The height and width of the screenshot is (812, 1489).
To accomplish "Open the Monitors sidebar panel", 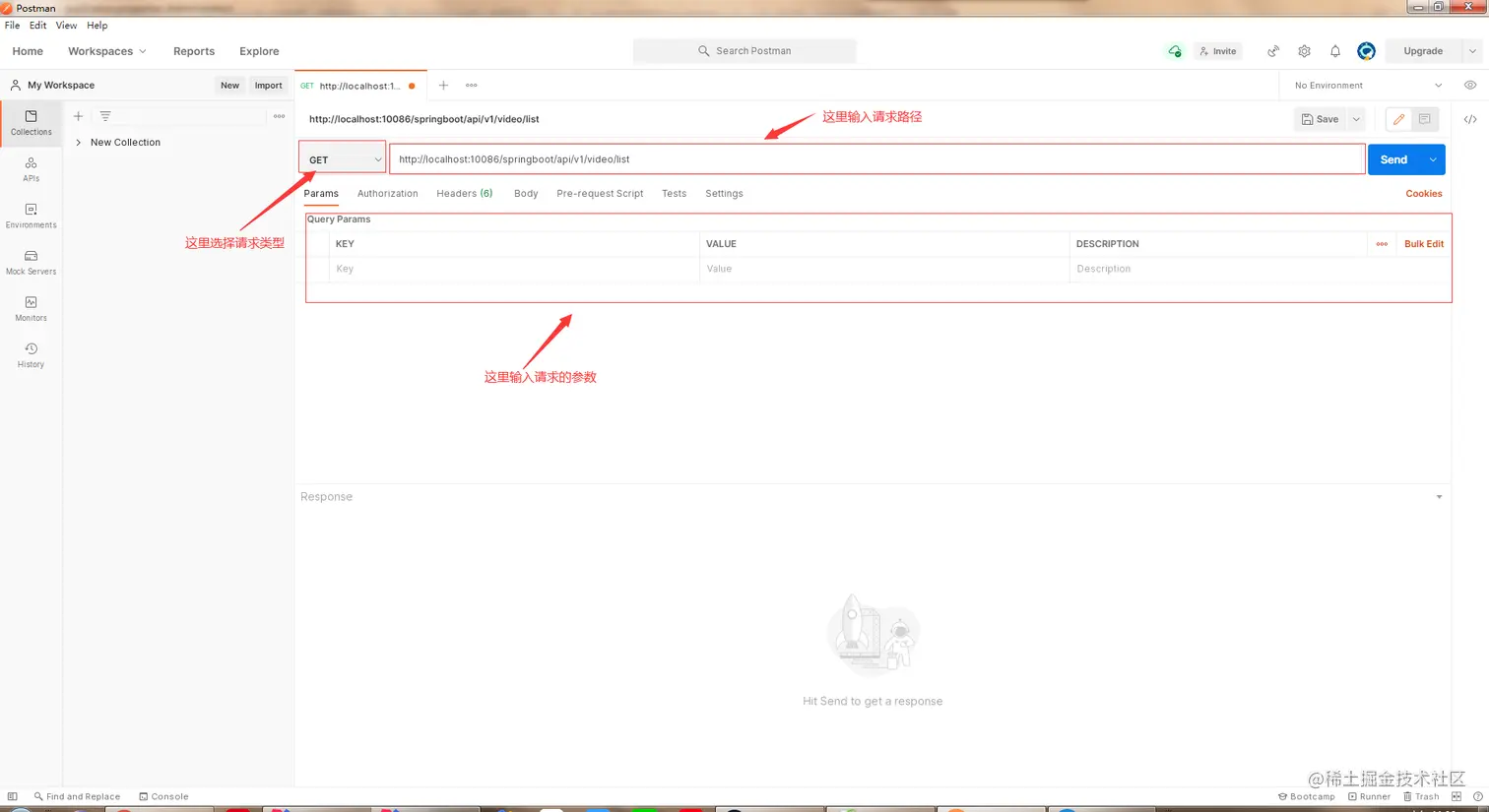I will click(31, 308).
